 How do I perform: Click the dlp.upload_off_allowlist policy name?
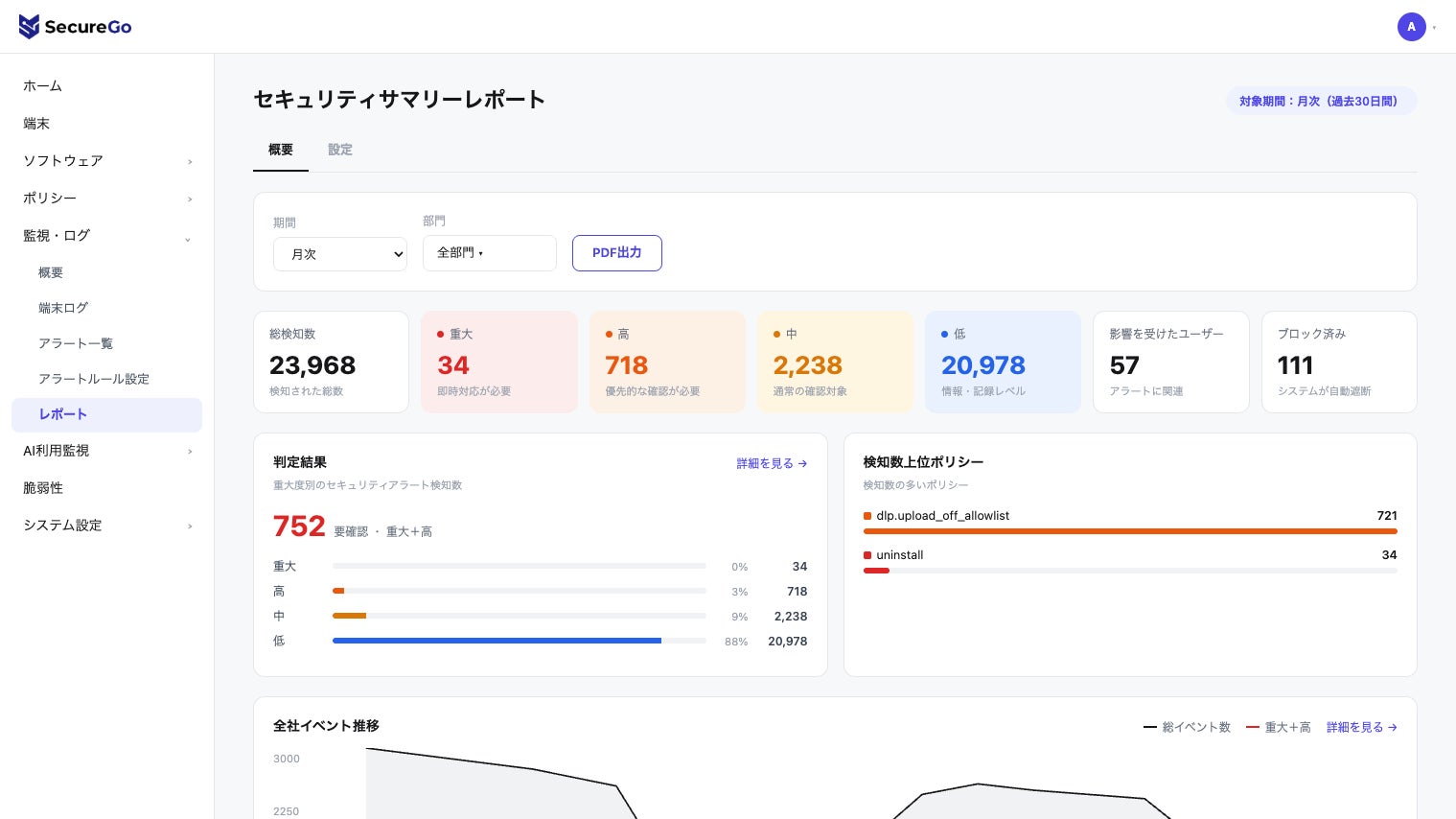point(943,516)
